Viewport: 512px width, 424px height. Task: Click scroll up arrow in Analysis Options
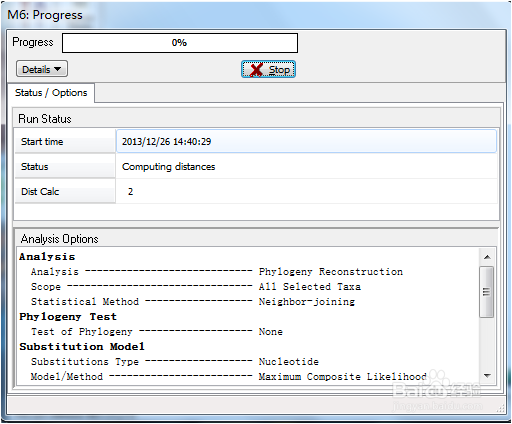pyautogui.click(x=487, y=257)
